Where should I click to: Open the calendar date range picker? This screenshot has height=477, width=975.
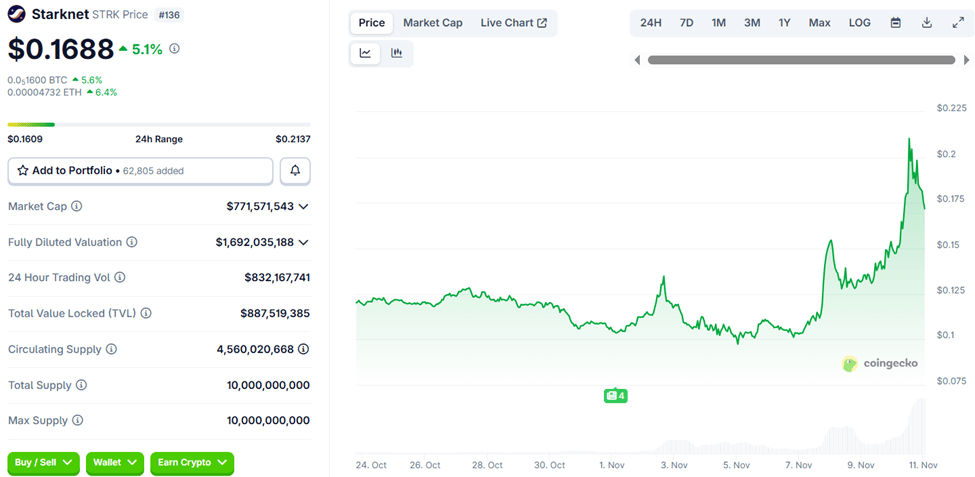click(x=895, y=23)
